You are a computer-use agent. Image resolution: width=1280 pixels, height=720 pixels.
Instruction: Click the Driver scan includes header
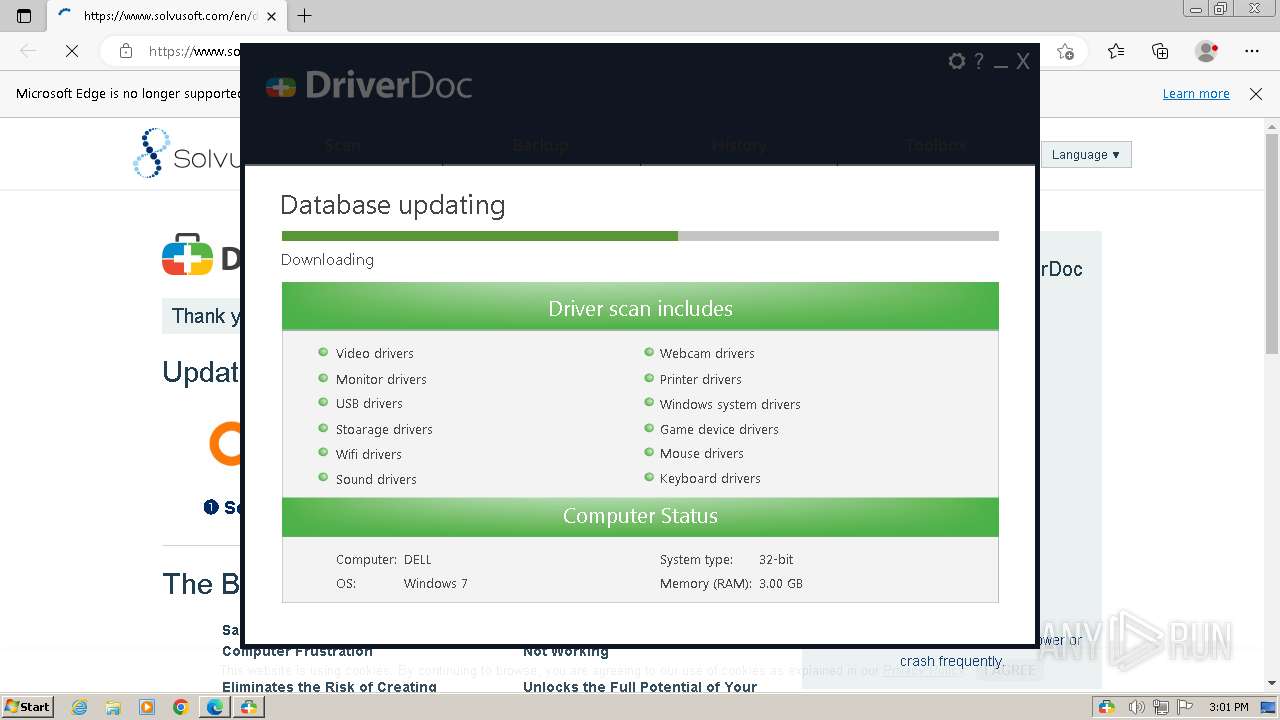(x=640, y=308)
